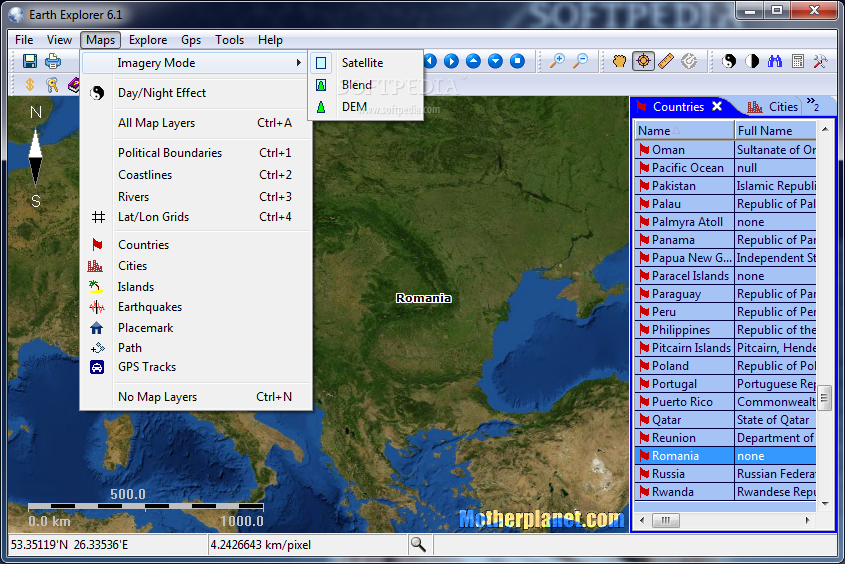Viewport: 845px width, 564px height.
Task: Switch to the Cities tab
Action: [772, 107]
